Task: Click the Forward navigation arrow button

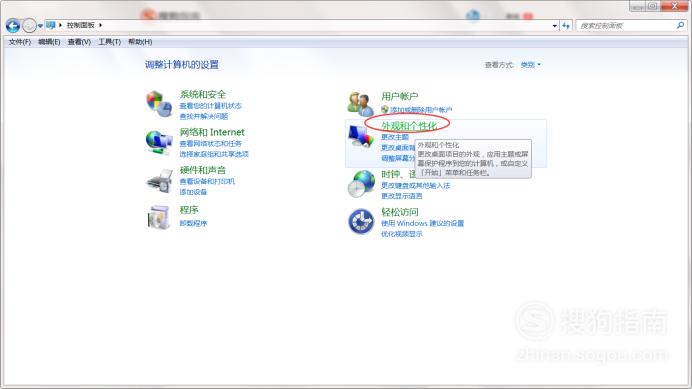Action: (x=29, y=26)
